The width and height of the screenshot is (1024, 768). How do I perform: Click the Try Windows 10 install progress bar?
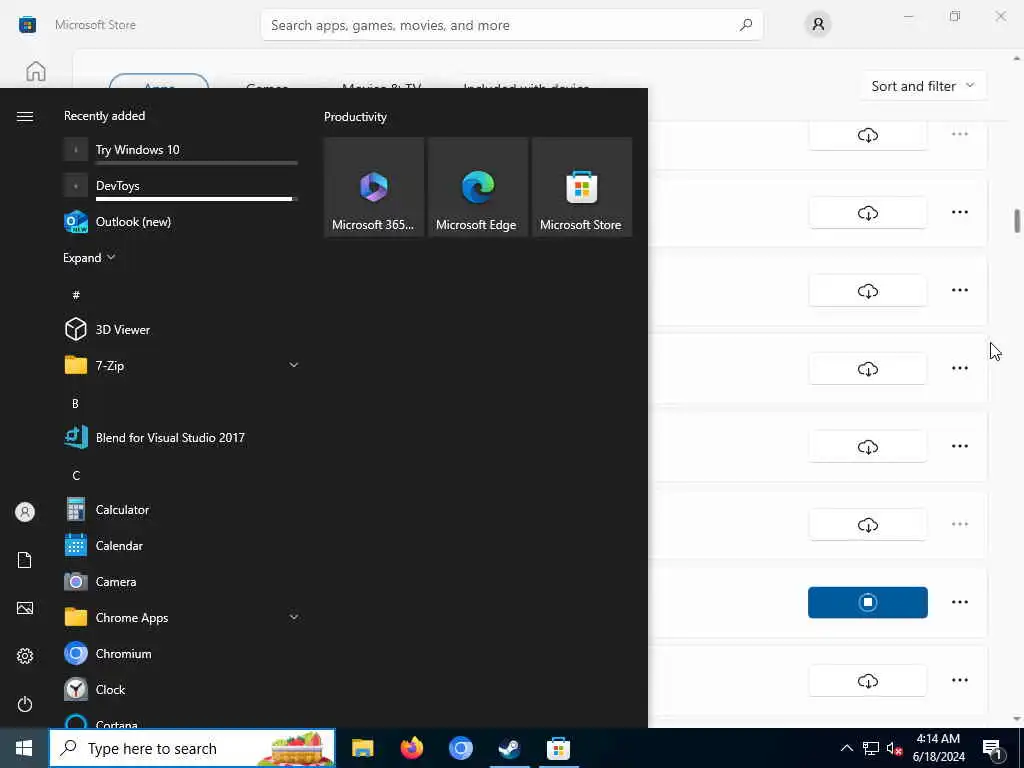click(197, 163)
